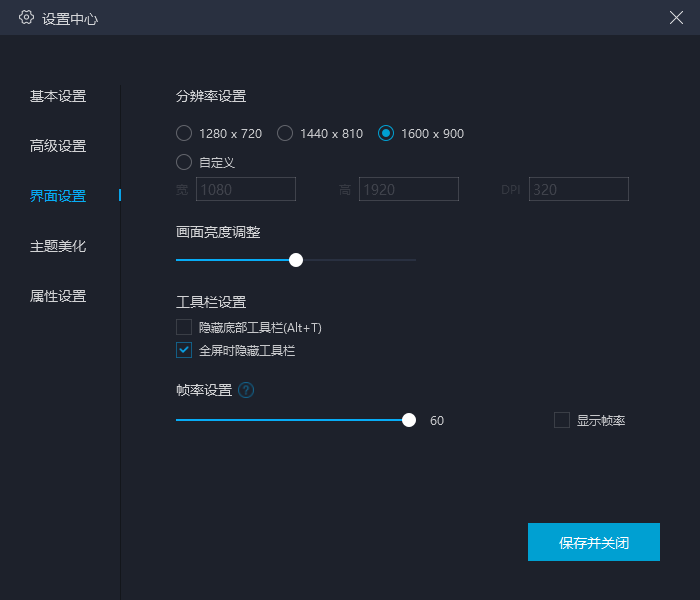This screenshot has height=600, width=700.
Task: Open the frame rate help question-mark icon
Action: pos(246,390)
